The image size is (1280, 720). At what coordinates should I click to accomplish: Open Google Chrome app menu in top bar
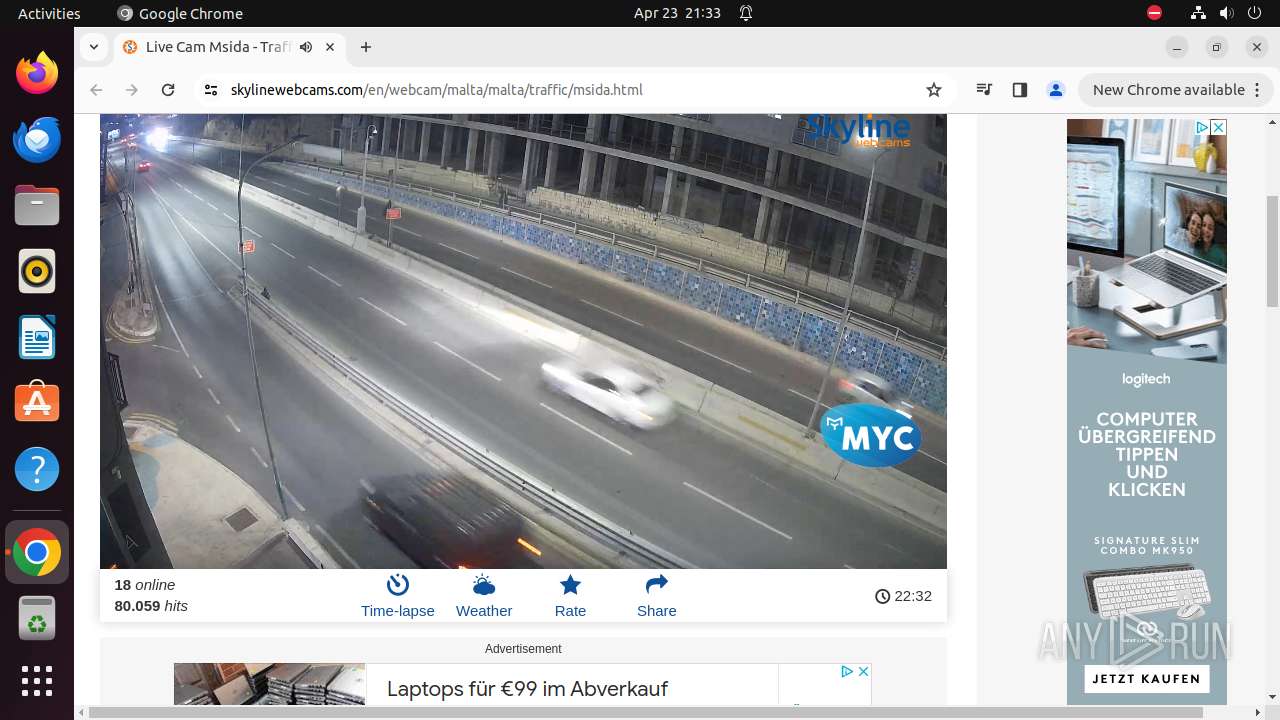[180, 13]
